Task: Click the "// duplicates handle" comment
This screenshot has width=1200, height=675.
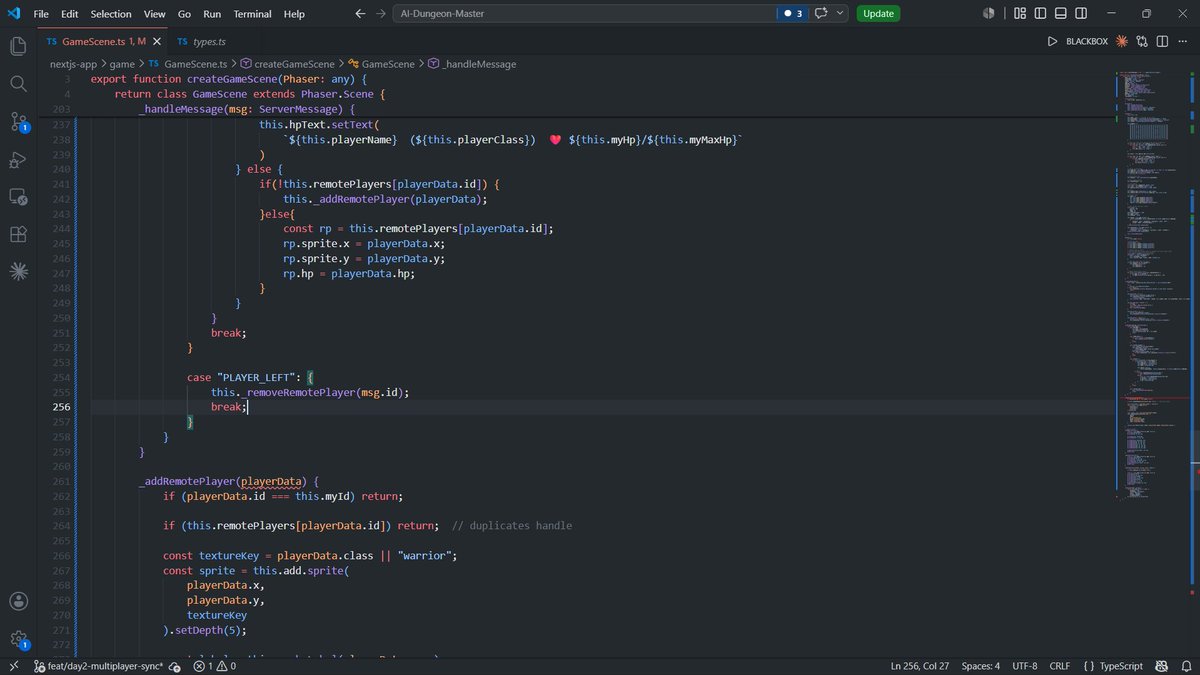Action: (512, 525)
